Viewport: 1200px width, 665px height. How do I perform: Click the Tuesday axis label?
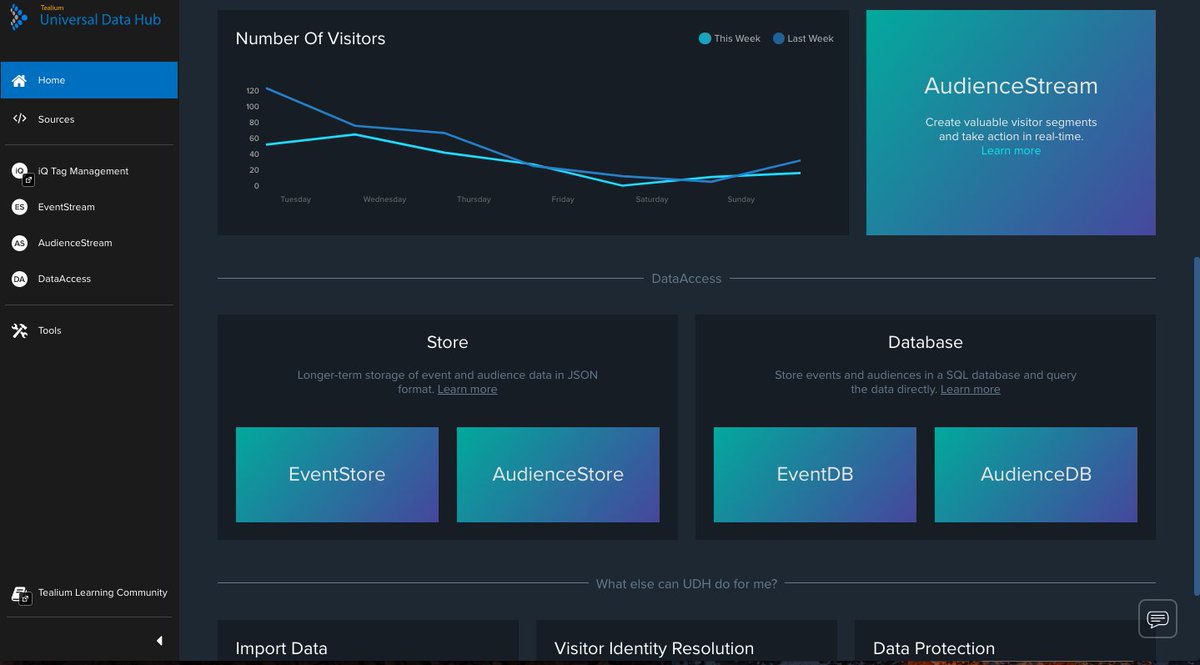pyautogui.click(x=296, y=199)
